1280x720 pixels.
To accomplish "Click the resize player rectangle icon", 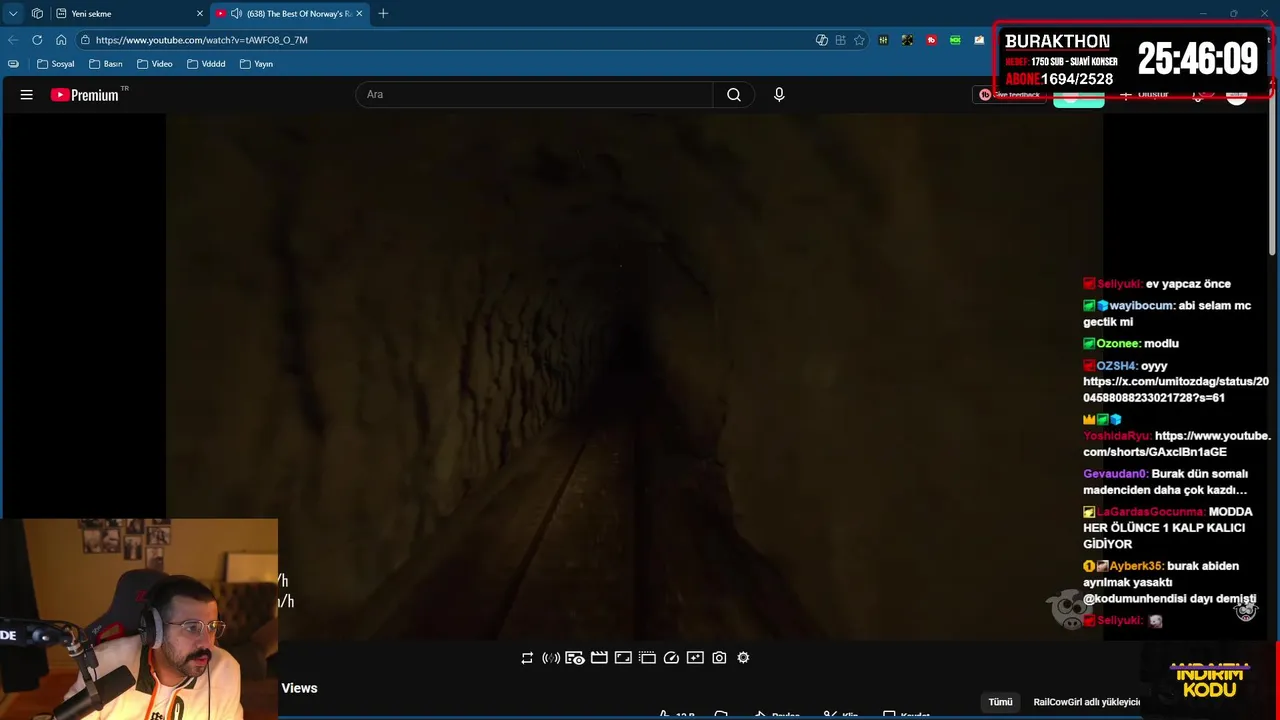I will 623,658.
